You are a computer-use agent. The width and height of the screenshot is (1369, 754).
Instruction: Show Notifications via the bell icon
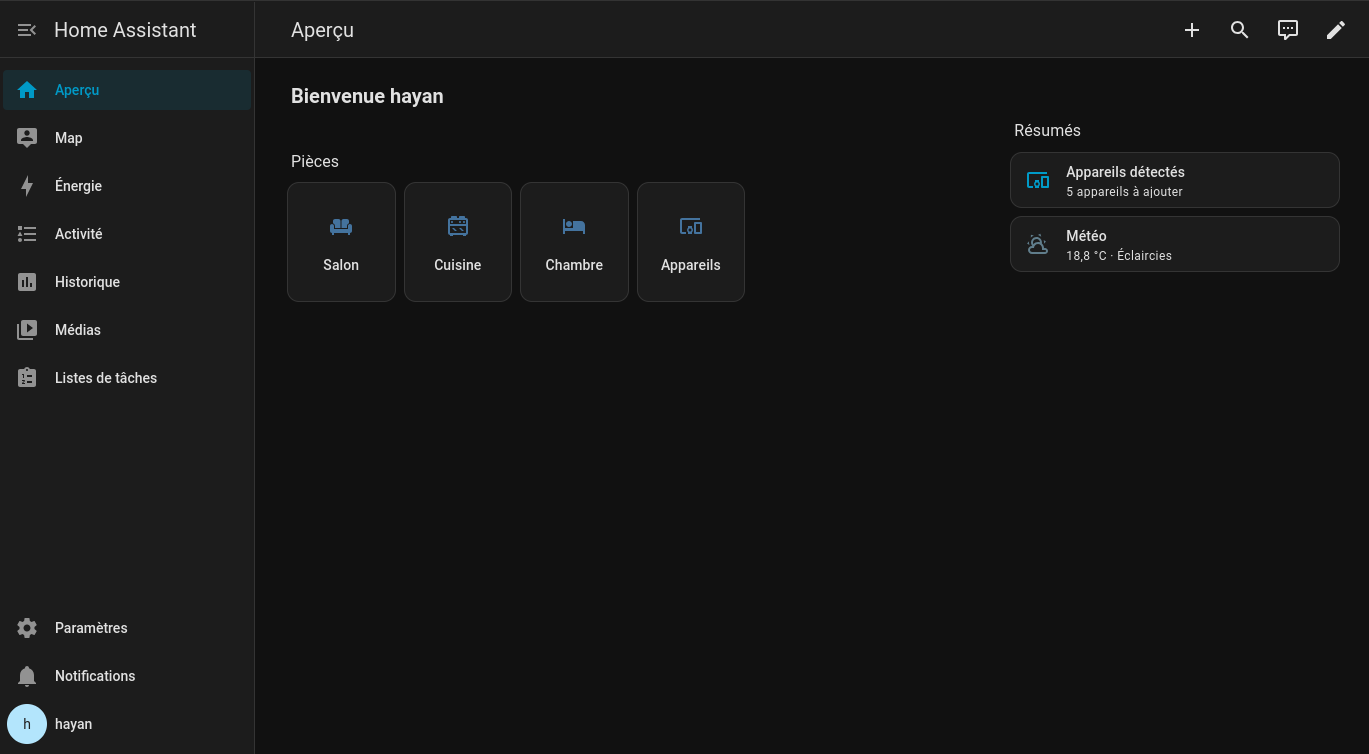27,676
